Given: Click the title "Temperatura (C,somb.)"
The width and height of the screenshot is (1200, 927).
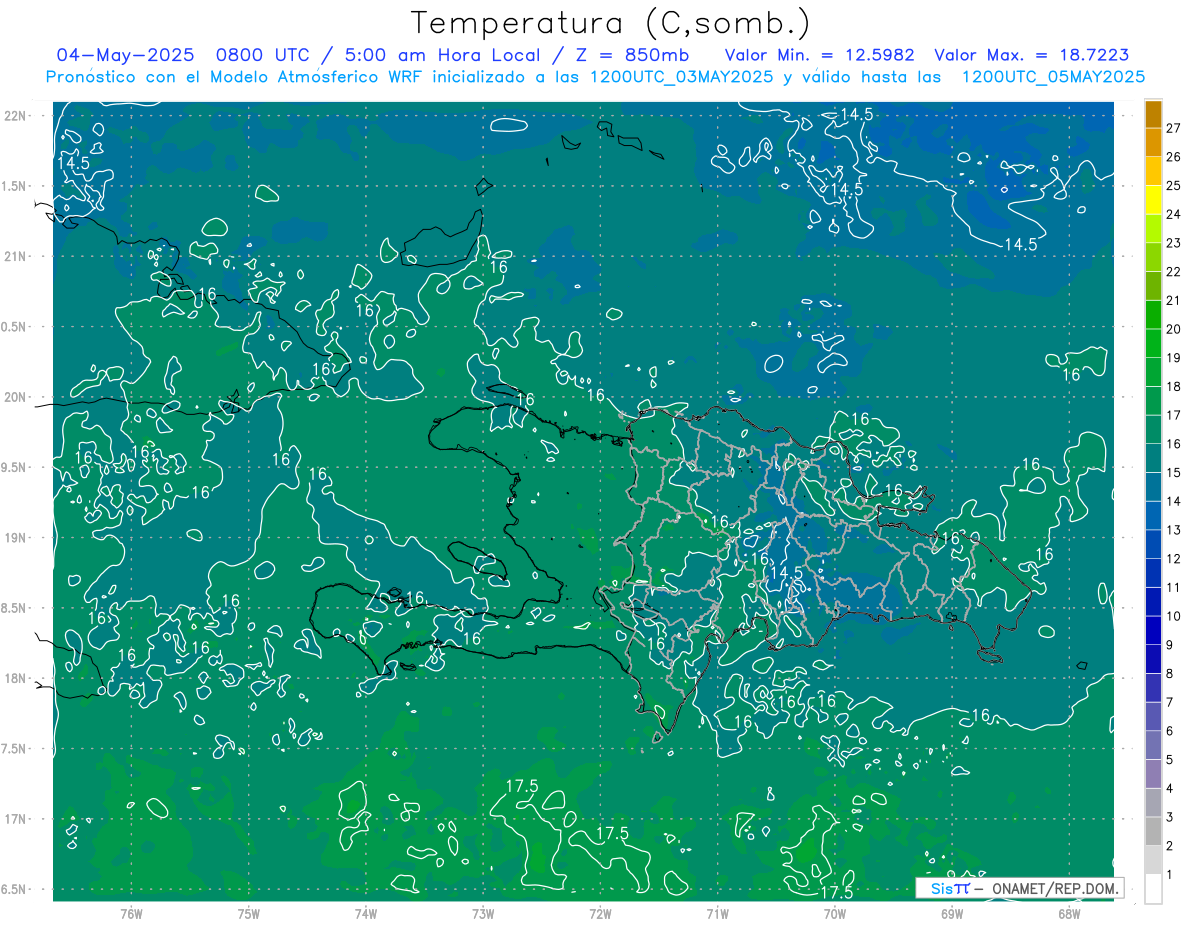Looking at the screenshot, I should (x=611, y=23).
